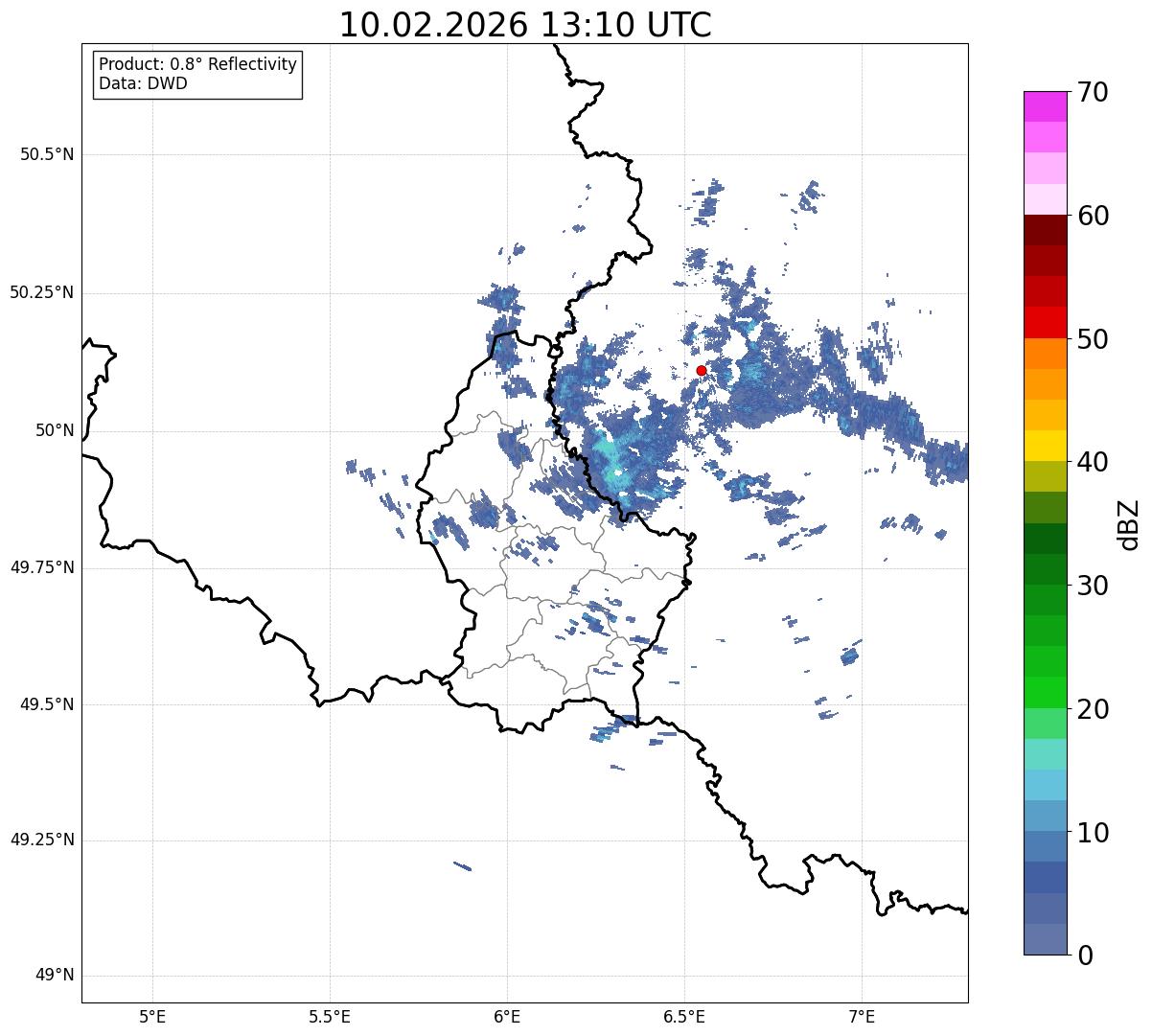This screenshot has width=1152, height=1036.
Task: Click the 'Product: 0.8° Reflectivity' label
Action: (x=198, y=64)
